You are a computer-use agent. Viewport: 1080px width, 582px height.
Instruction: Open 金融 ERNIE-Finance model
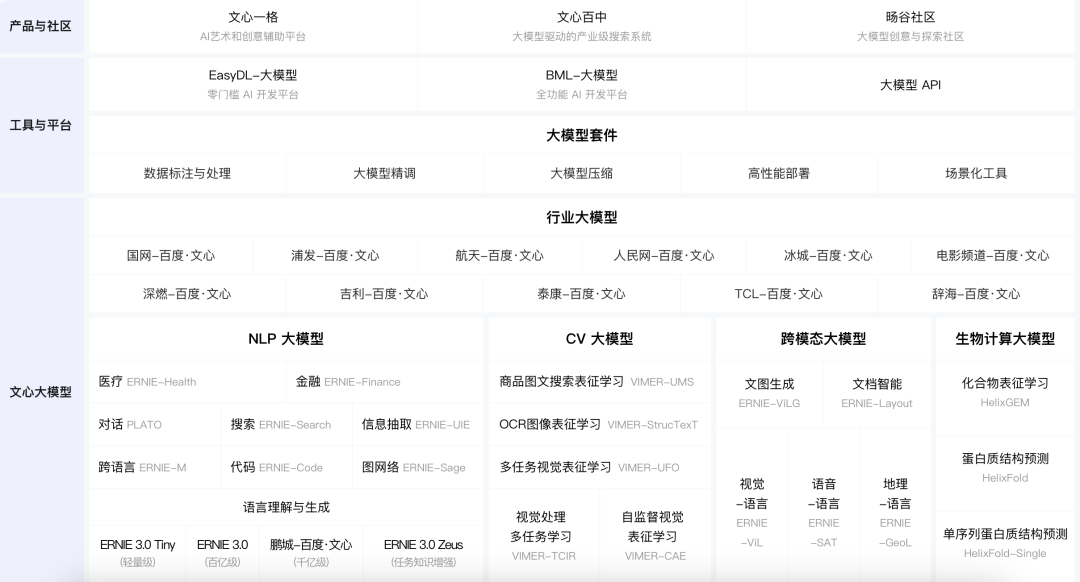coord(384,382)
